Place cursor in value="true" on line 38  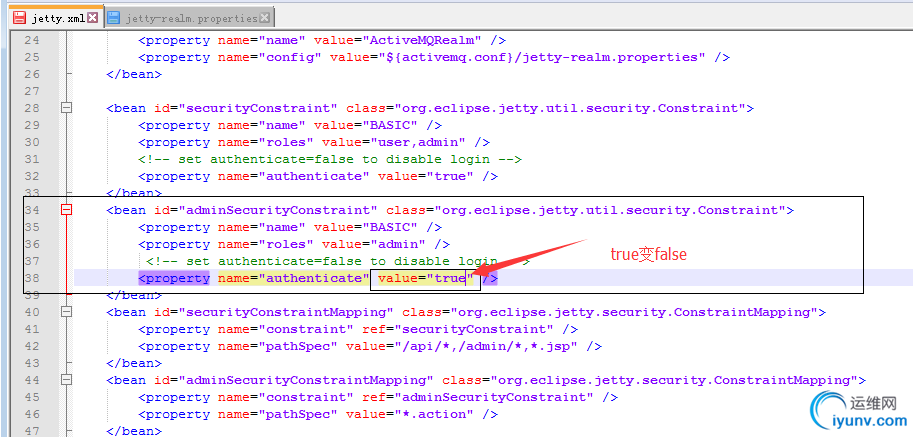point(426,278)
